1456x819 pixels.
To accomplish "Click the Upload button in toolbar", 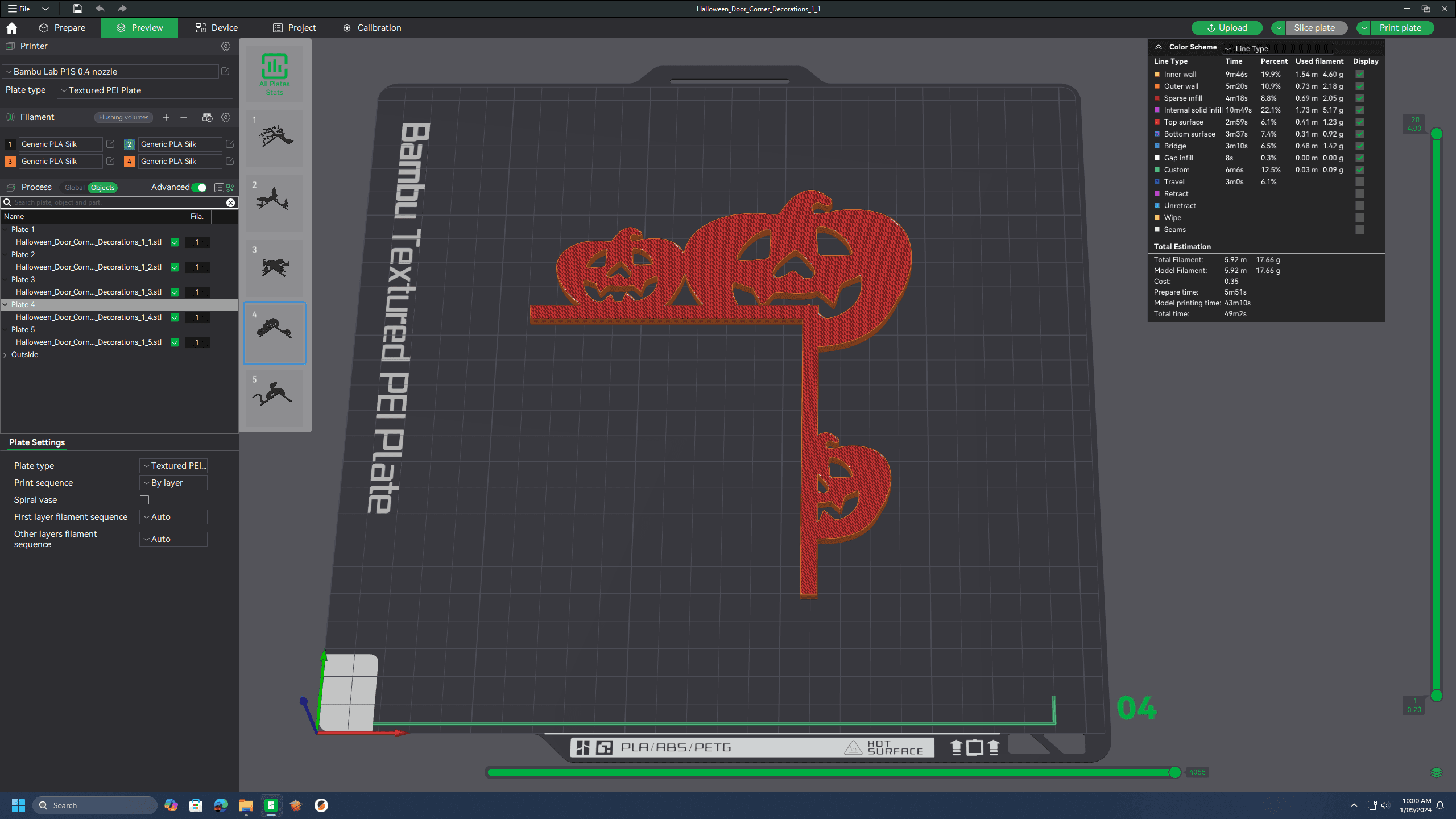I will coord(1224,27).
